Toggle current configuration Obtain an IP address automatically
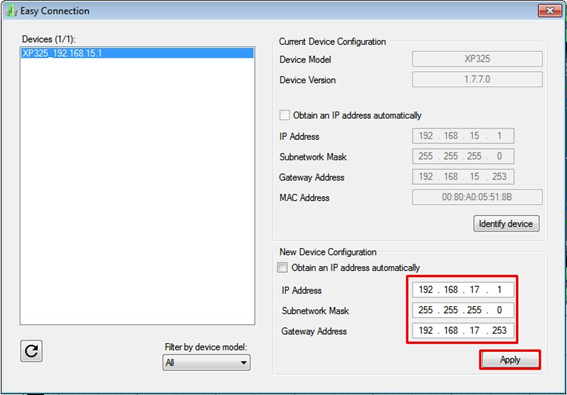567x395 pixels. pos(285,115)
